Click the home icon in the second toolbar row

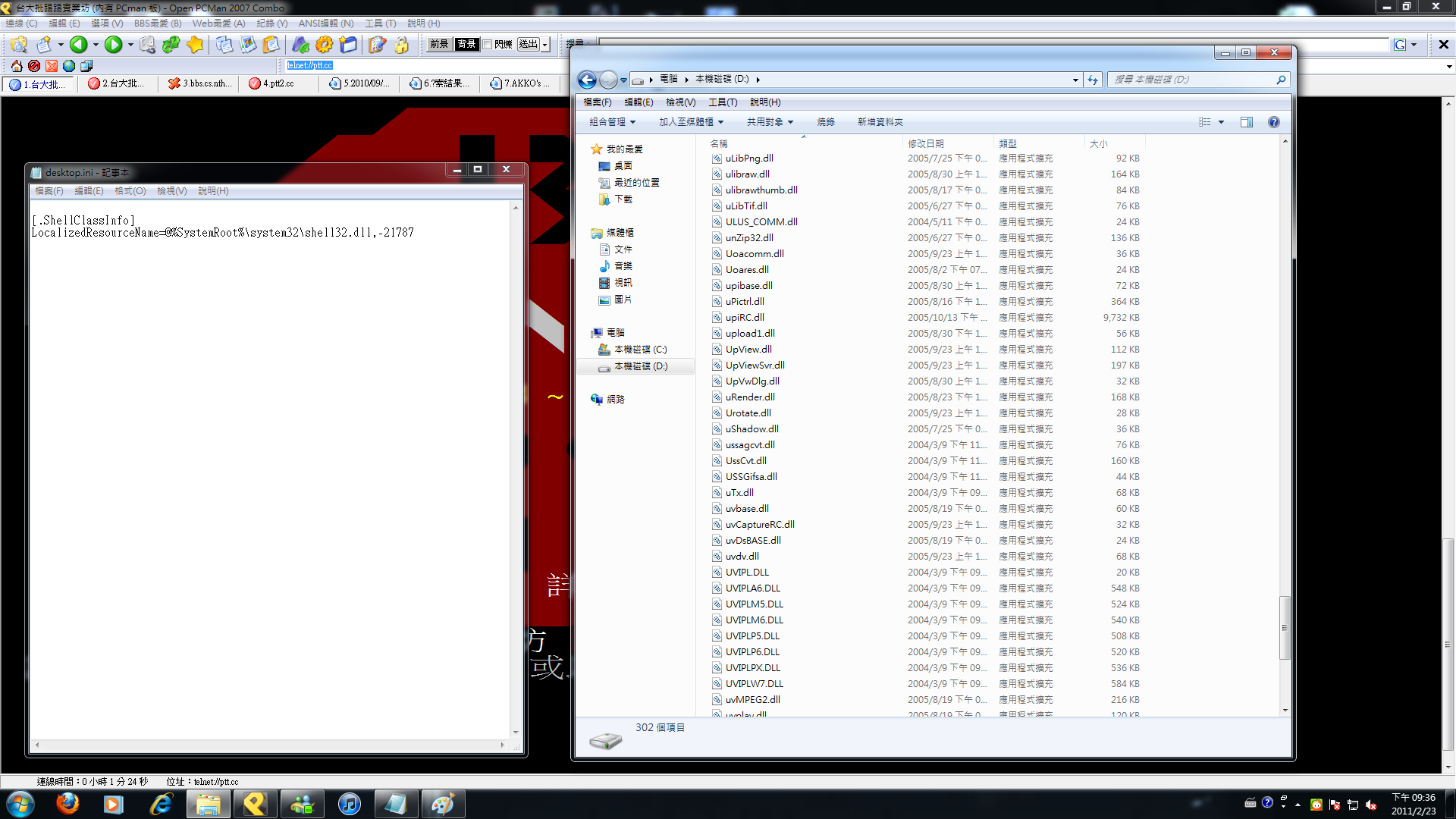click(17, 66)
